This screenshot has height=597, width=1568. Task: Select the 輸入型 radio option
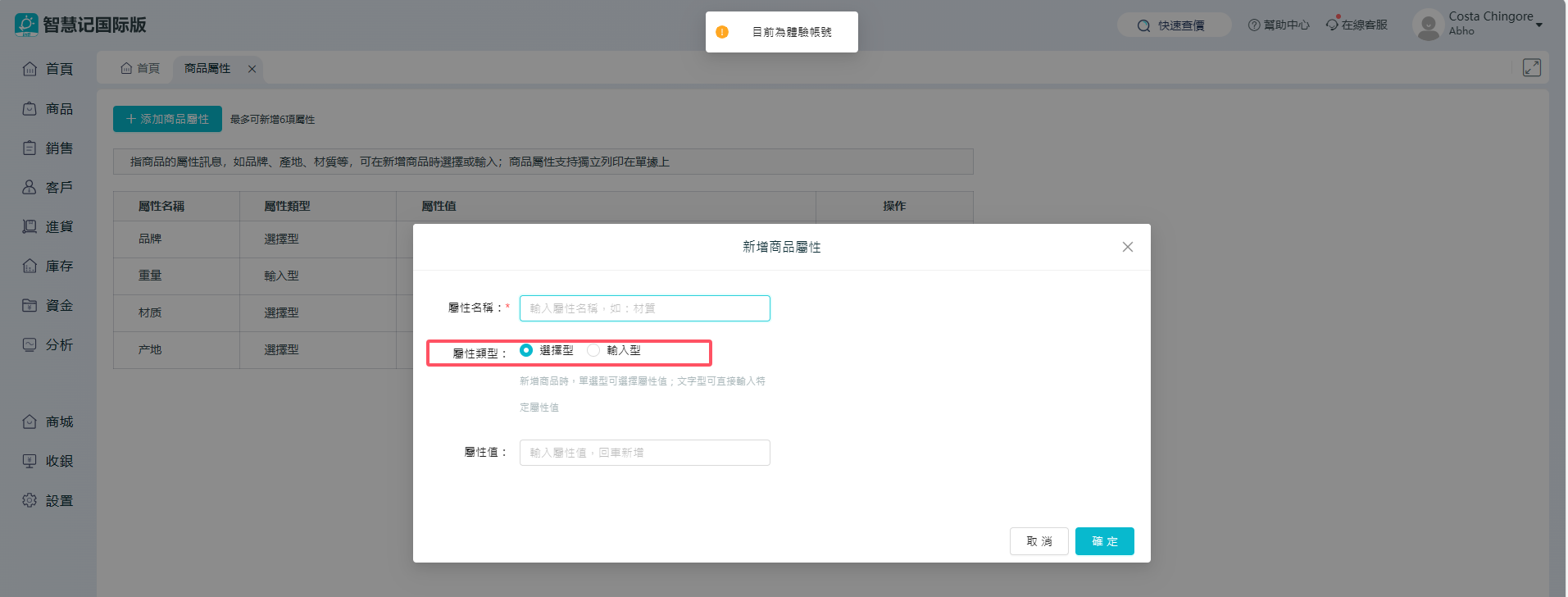593,350
